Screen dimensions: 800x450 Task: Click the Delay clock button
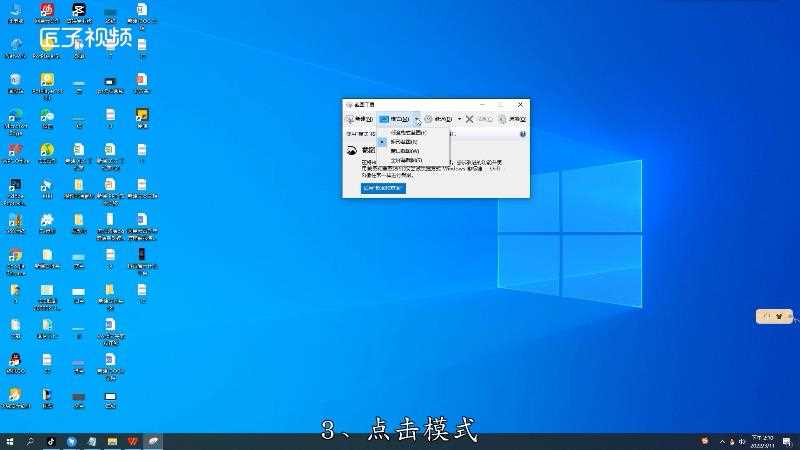(439, 119)
